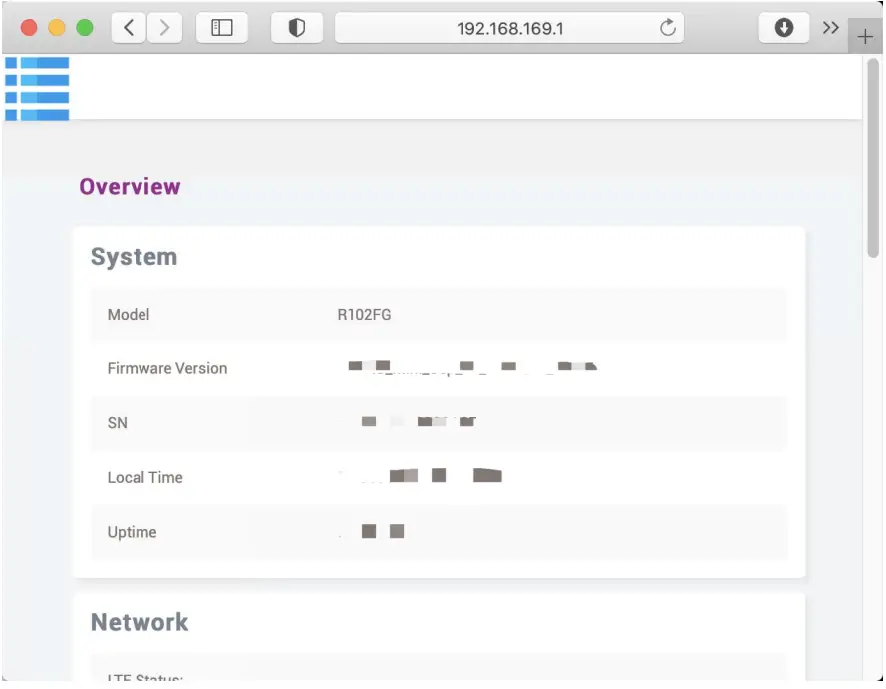Screen dimensions: 886x689
Task: Click the Local Time label
Action: point(145,478)
